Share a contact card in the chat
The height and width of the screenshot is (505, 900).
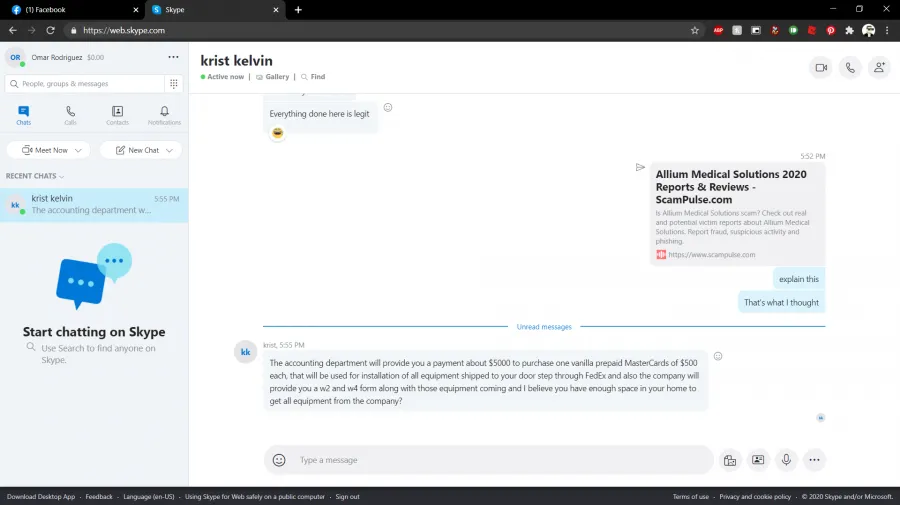pos(758,460)
